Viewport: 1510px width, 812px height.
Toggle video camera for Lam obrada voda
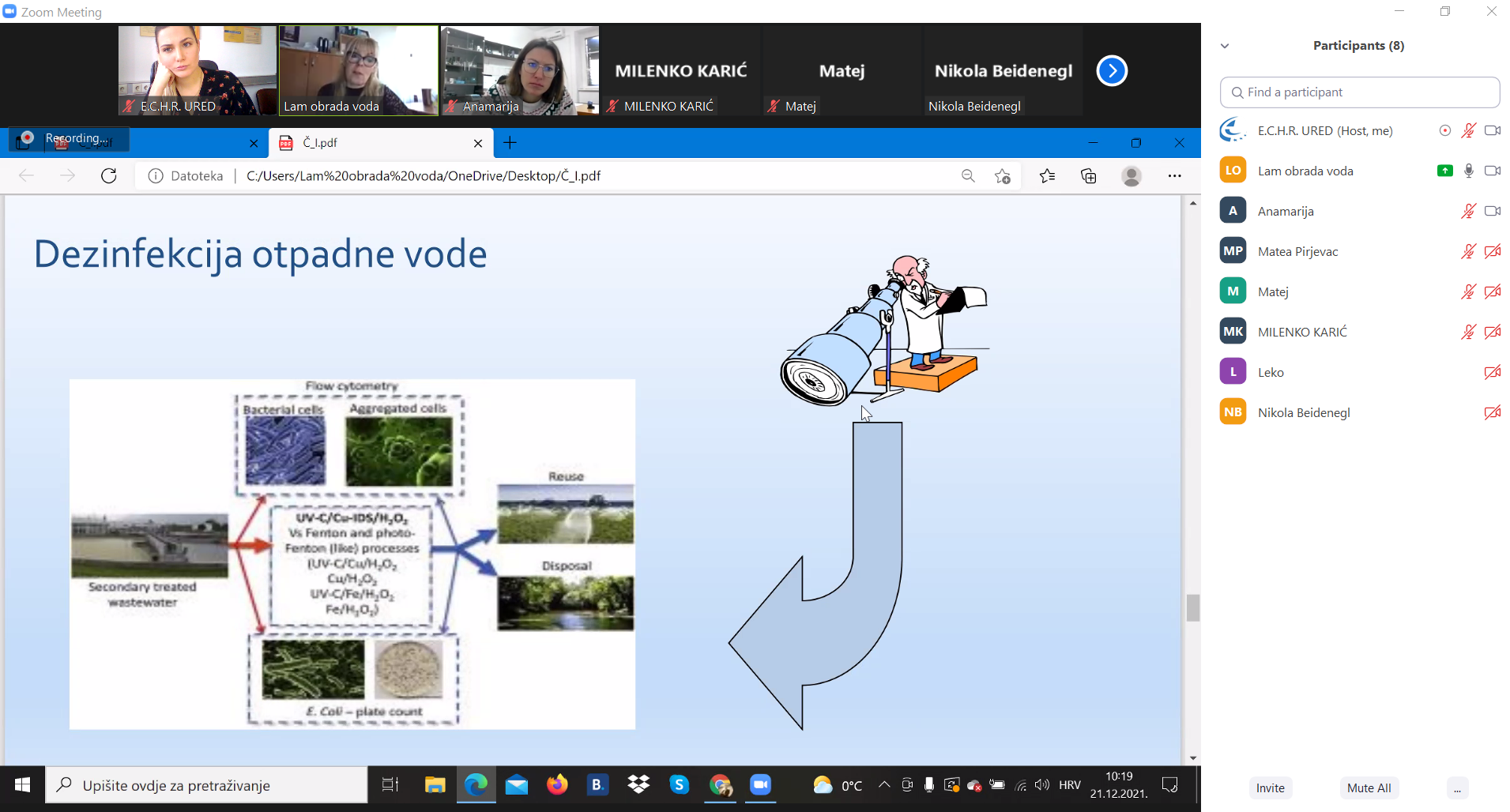1492,171
